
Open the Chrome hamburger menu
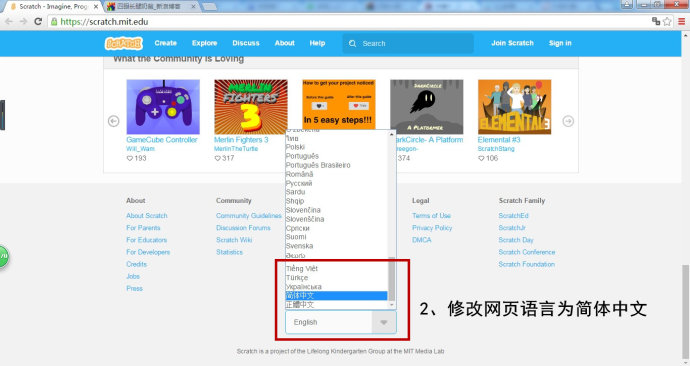tap(681, 21)
